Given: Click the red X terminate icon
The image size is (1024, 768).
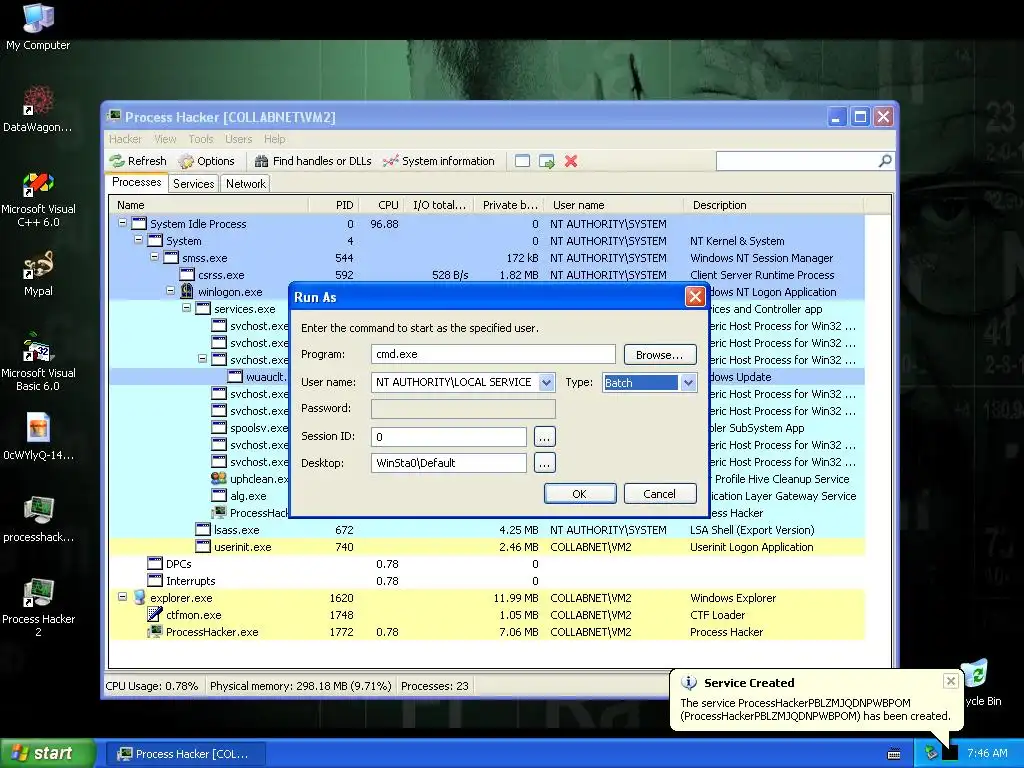Looking at the screenshot, I should pos(571,161).
